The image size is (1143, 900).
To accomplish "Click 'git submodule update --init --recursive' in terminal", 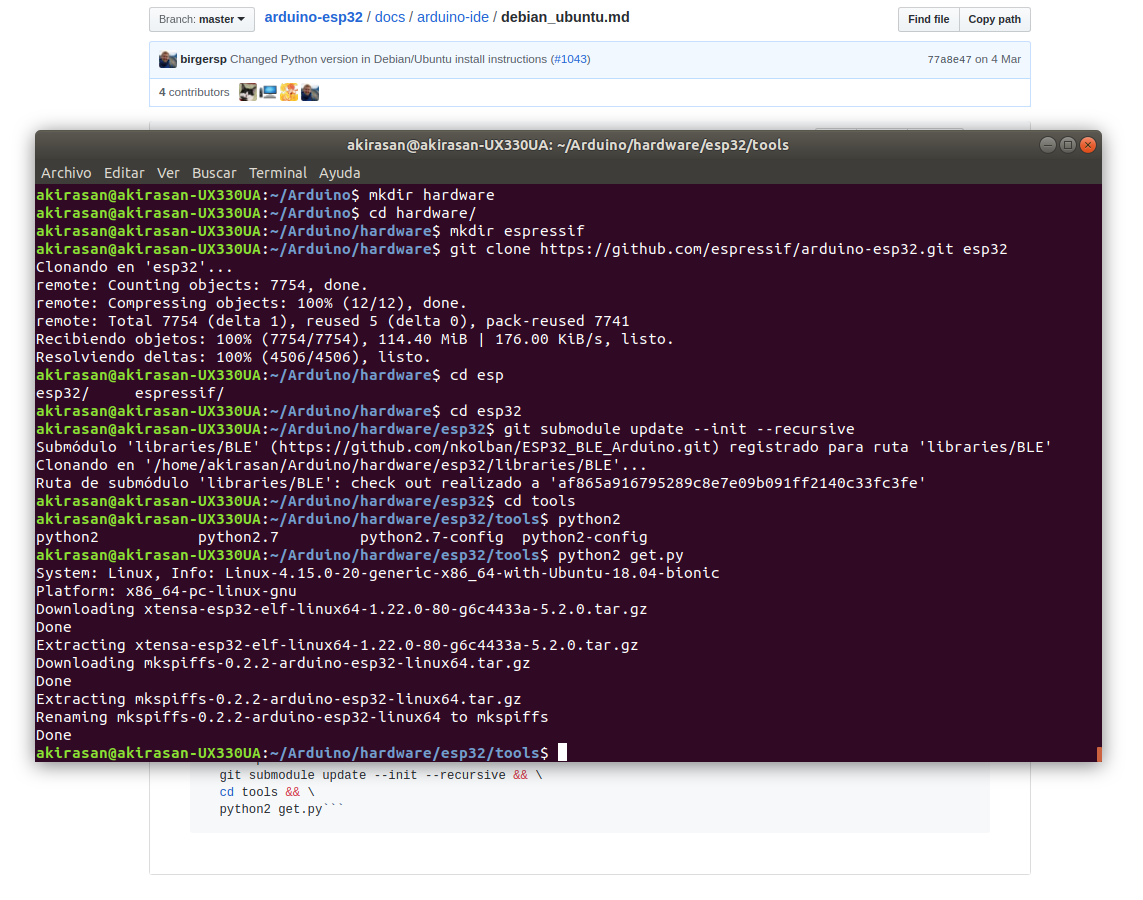I will tap(679, 429).
